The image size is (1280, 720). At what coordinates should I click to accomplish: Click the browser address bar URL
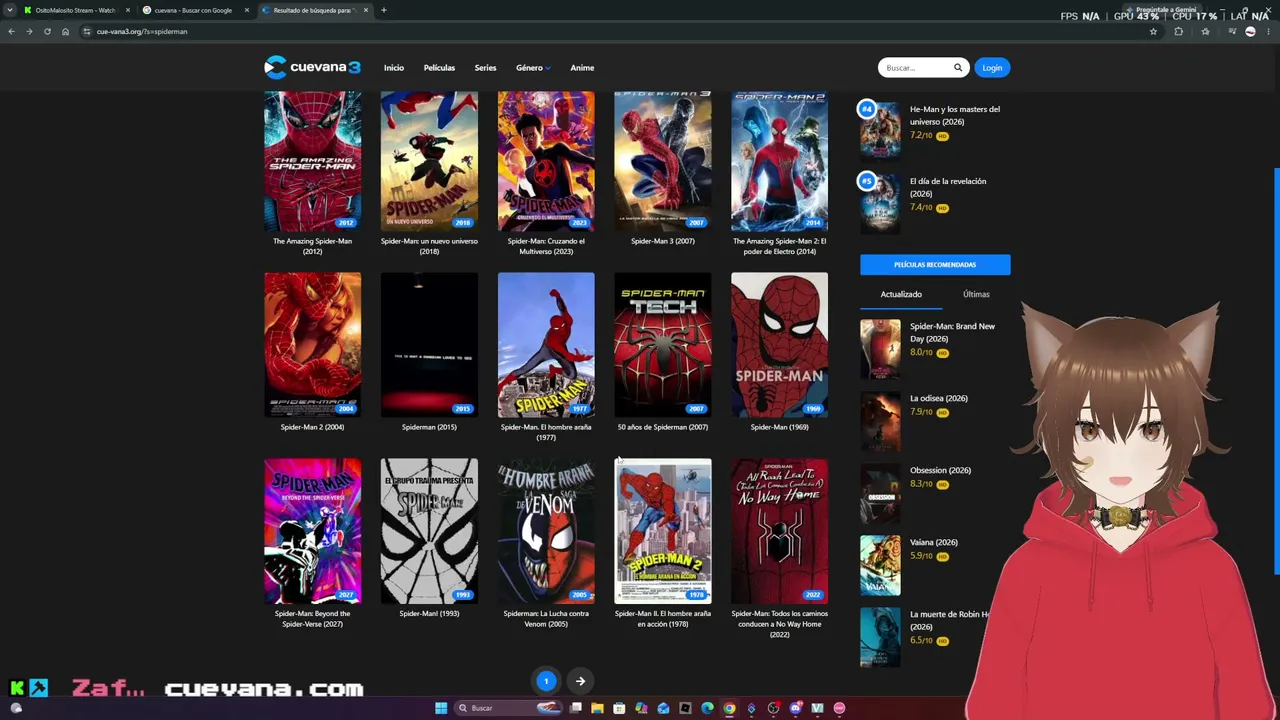tap(142, 31)
